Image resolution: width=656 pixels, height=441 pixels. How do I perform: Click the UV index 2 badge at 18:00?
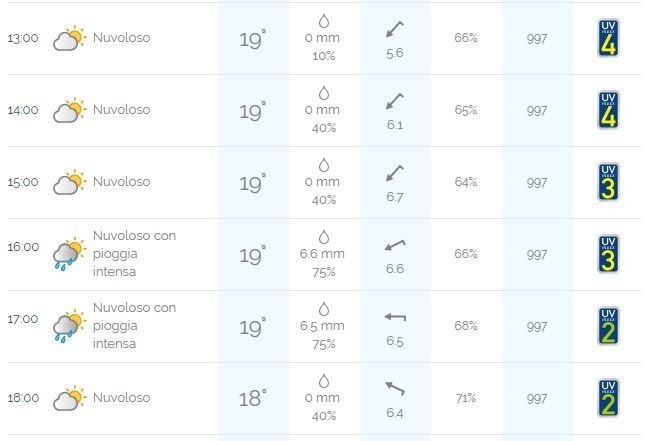tap(607, 398)
